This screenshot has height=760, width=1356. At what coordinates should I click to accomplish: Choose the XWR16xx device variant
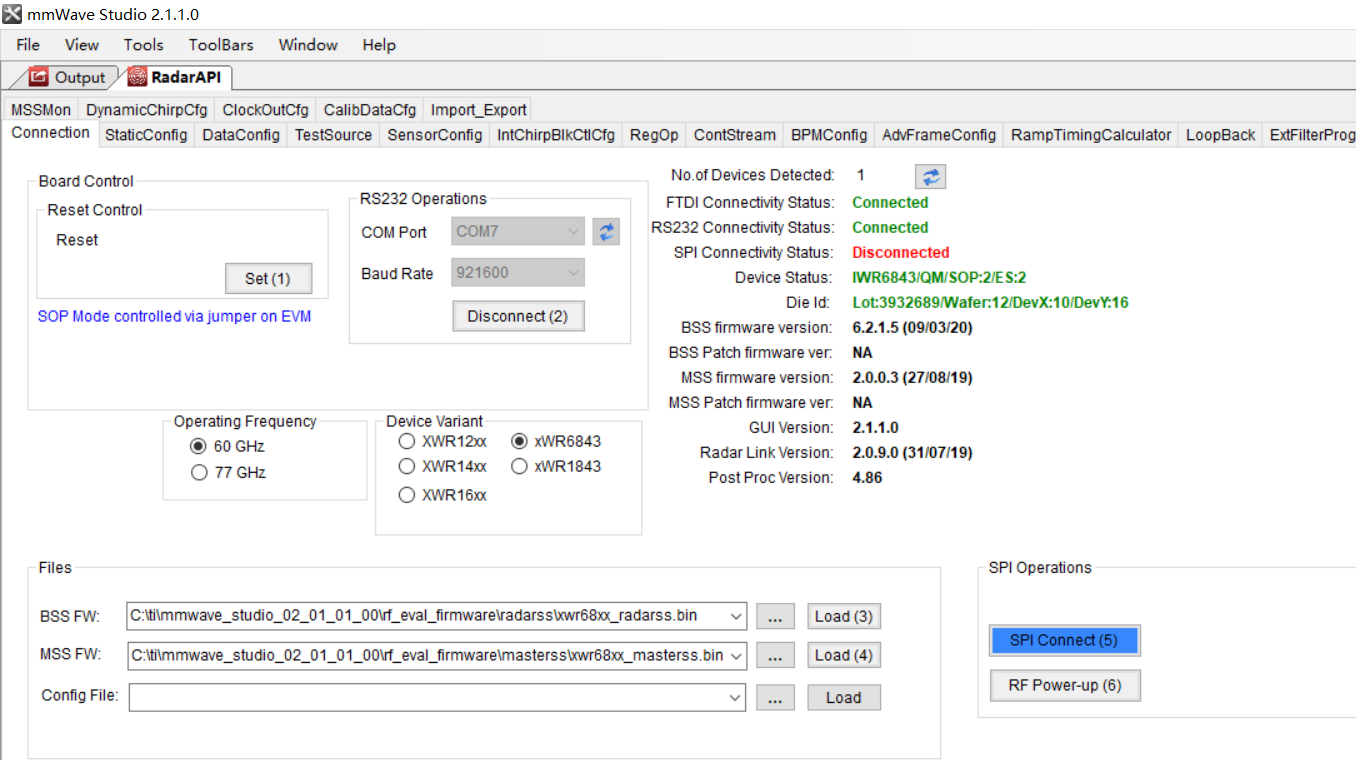(x=406, y=495)
